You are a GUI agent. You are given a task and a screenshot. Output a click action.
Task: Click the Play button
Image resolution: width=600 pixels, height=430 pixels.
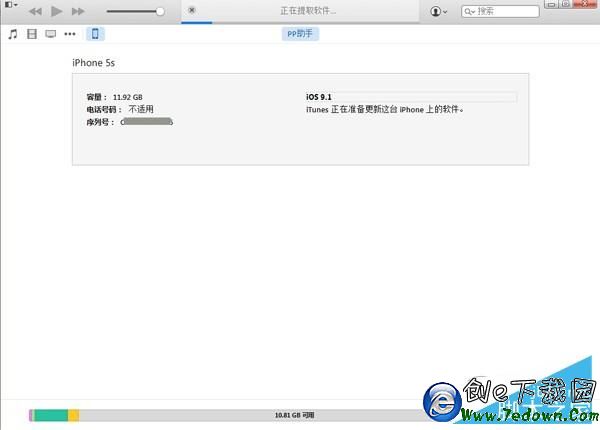(x=57, y=11)
